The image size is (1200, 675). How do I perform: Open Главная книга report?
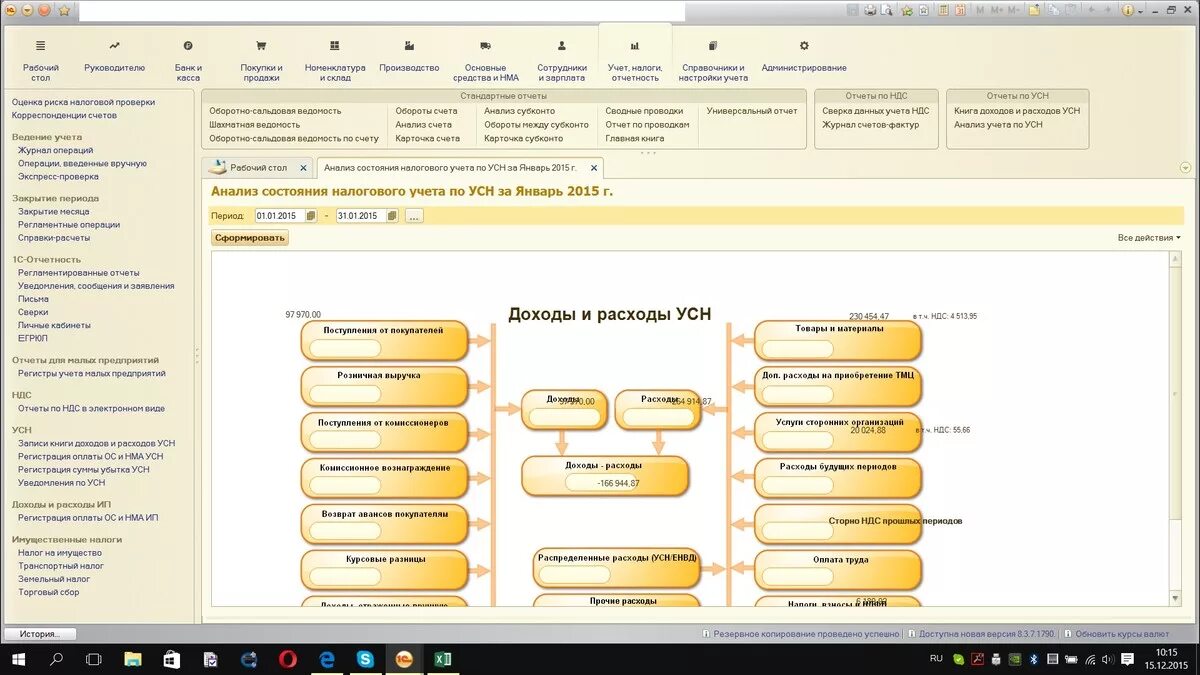[x=634, y=139]
